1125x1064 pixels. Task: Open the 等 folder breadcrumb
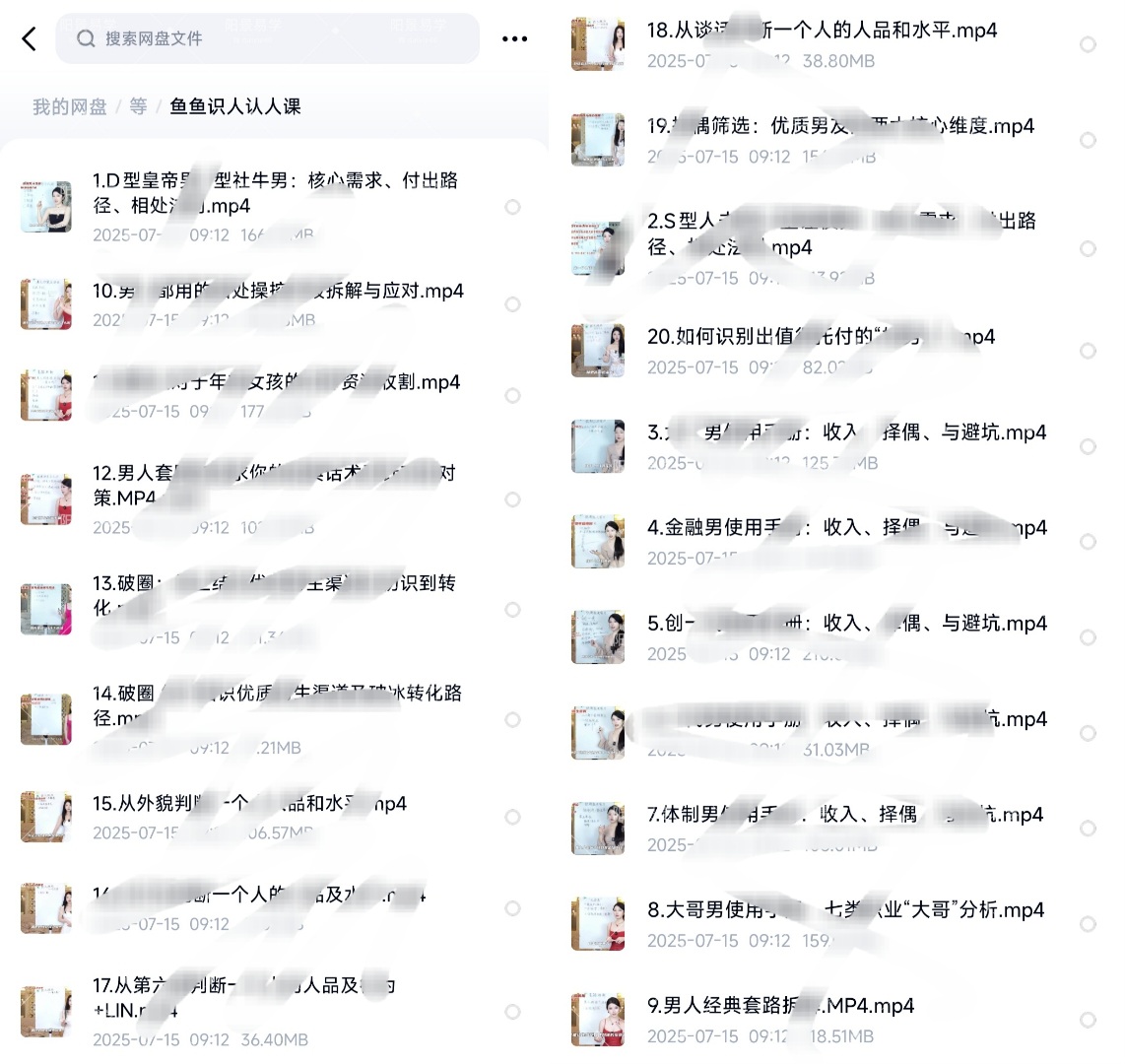pos(138,107)
